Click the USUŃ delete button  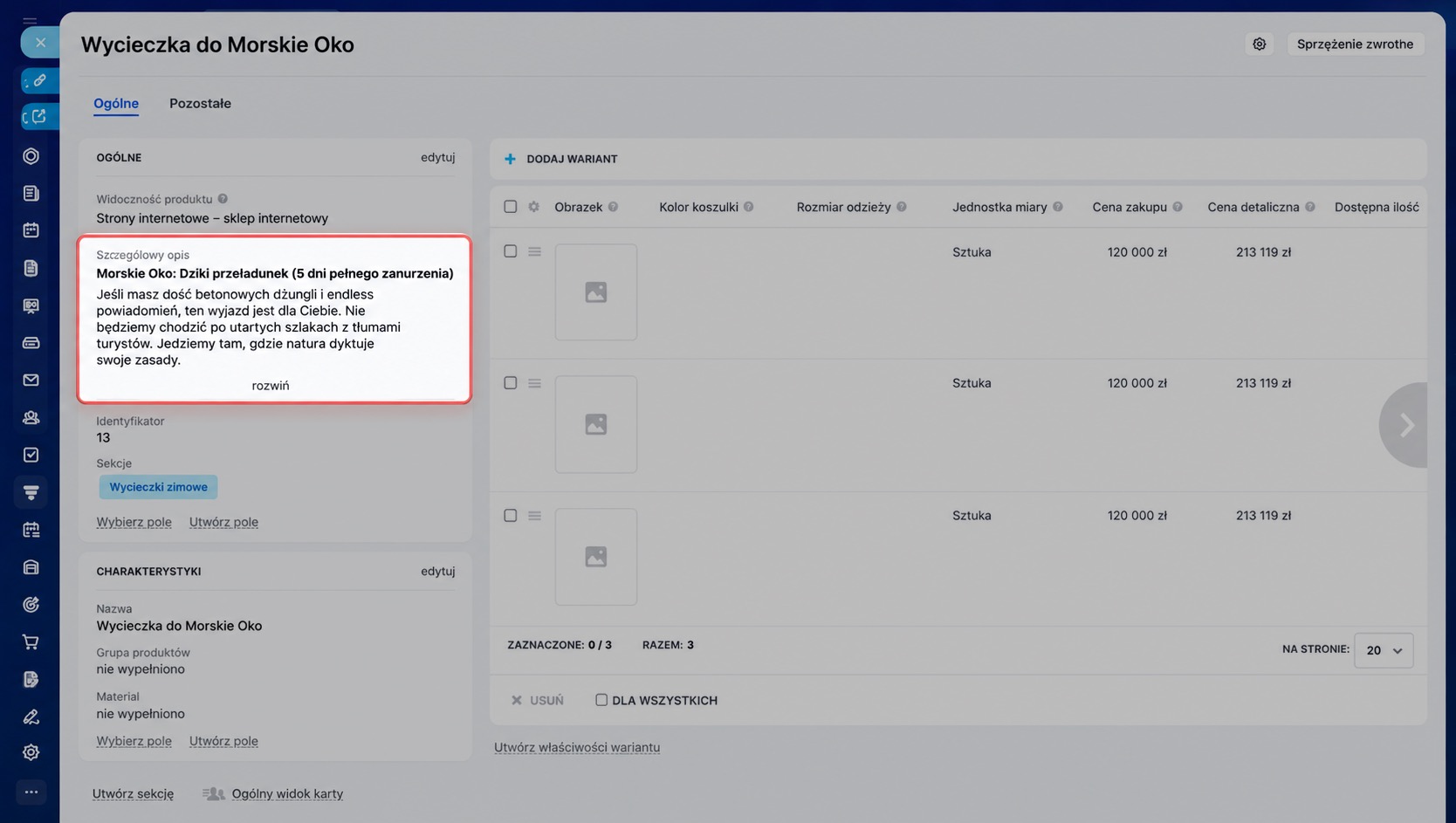click(x=538, y=700)
